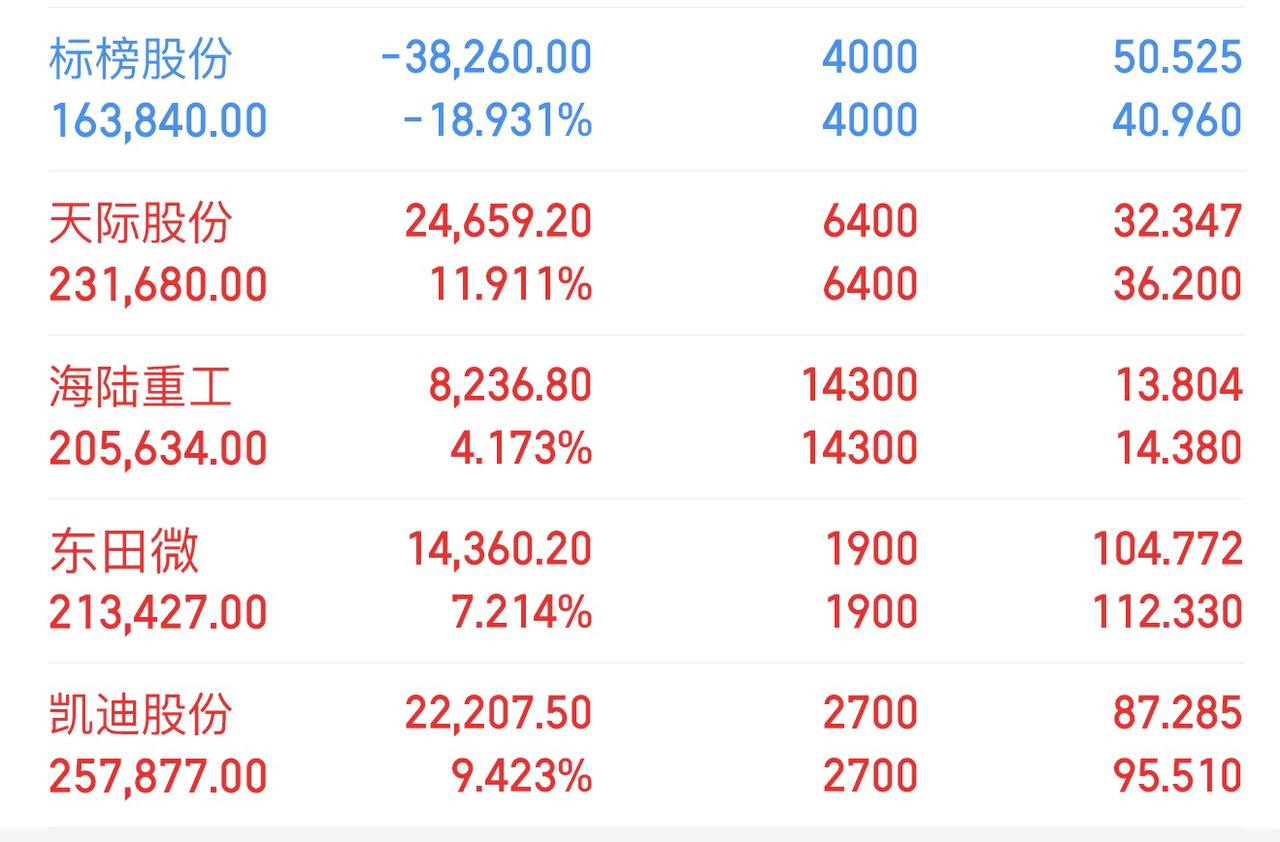Open the 标榜股份 stock holding
This screenshot has height=842, width=1280.
click(140, 58)
